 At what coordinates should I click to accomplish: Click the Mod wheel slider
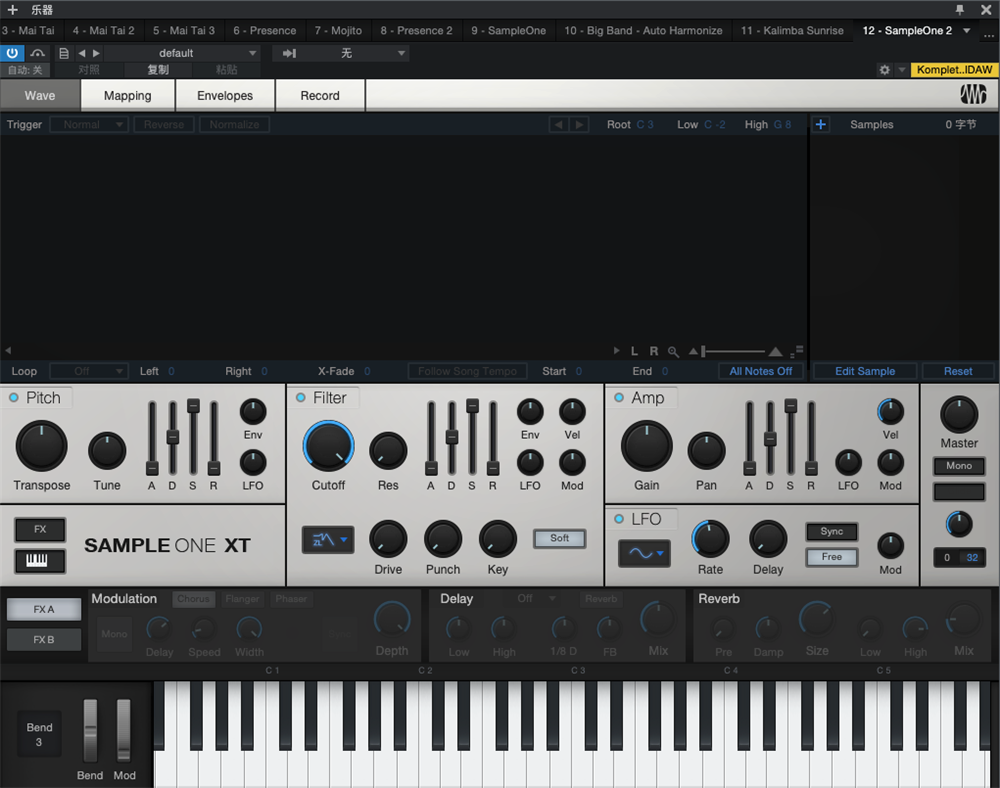[x=123, y=731]
